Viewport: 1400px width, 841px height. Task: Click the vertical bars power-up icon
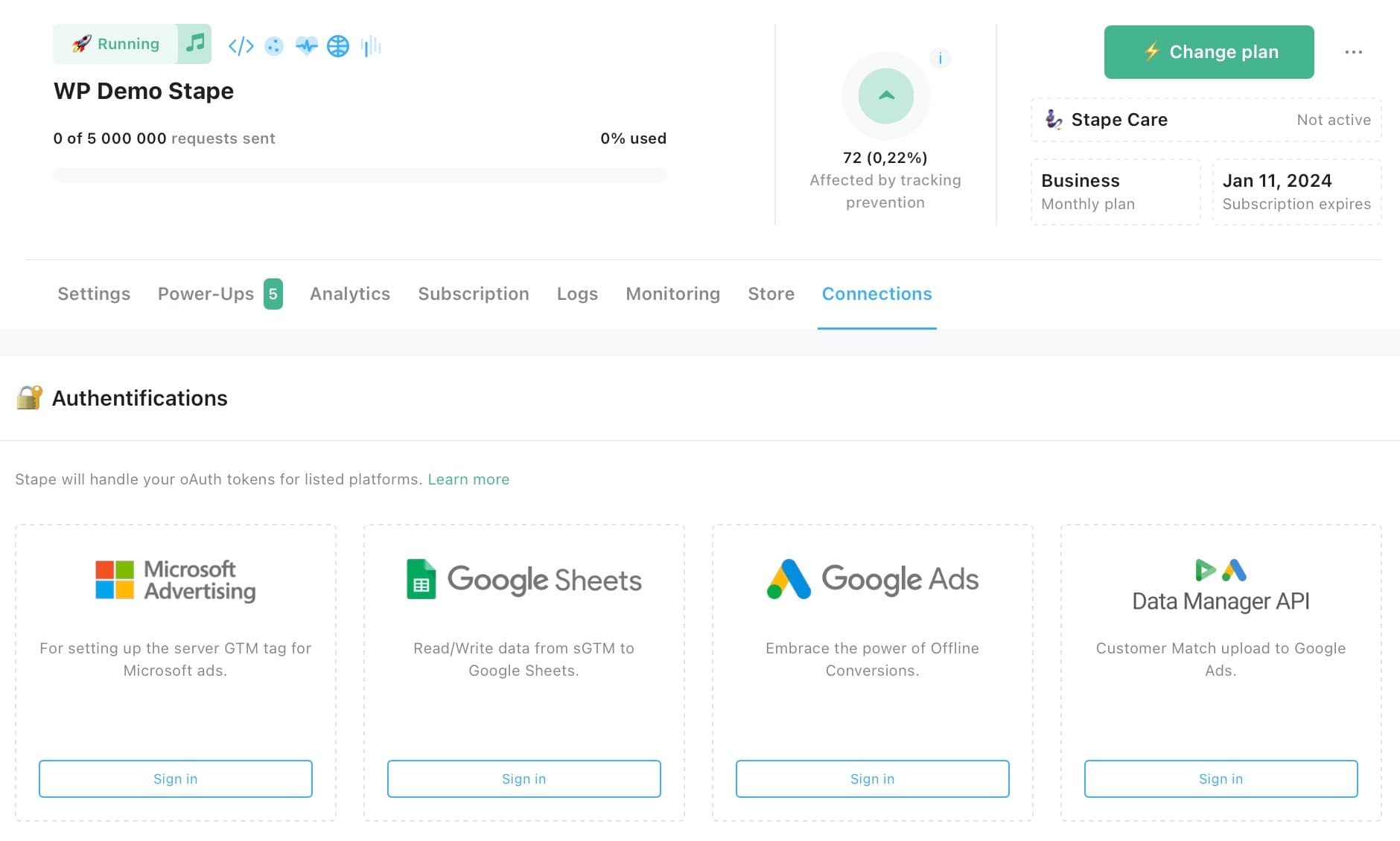tap(371, 46)
